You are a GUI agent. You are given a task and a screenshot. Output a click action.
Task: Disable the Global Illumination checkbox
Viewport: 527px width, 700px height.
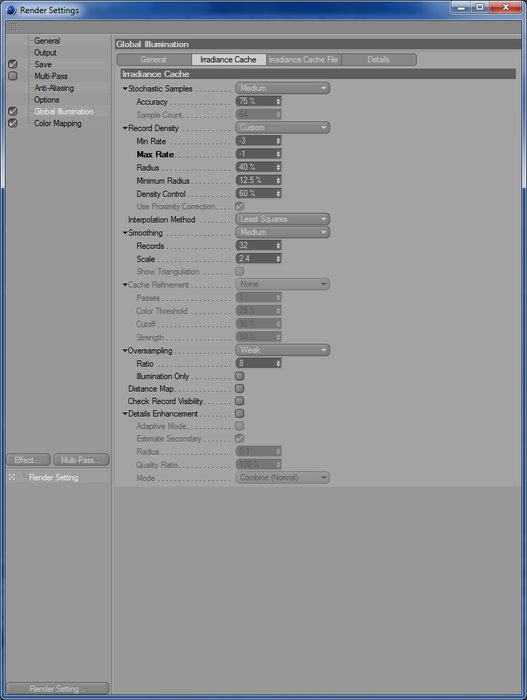click(13, 112)
